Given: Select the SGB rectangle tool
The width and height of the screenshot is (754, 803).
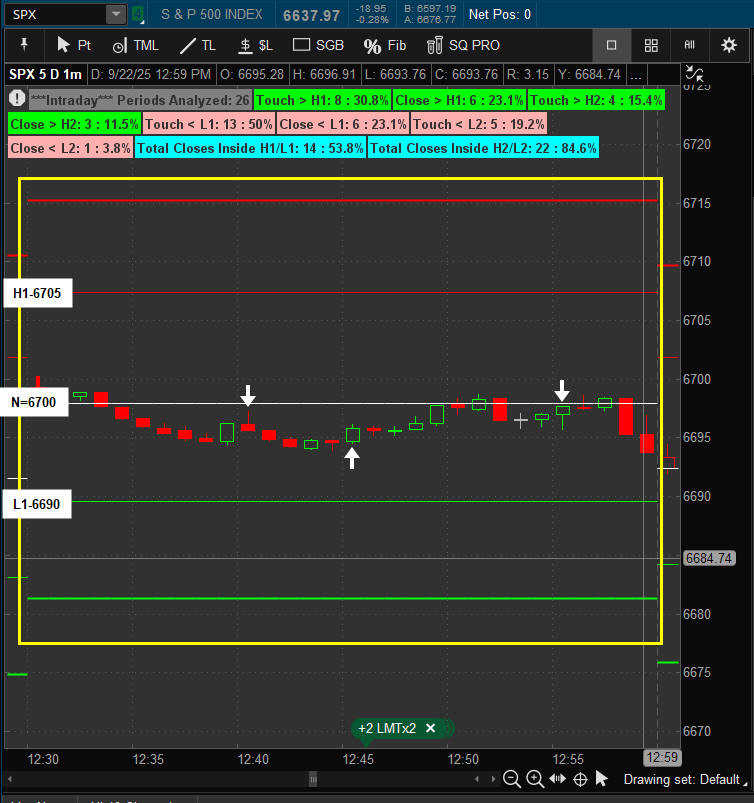Looking at the screenshot, I should click(x=318, y=45).
